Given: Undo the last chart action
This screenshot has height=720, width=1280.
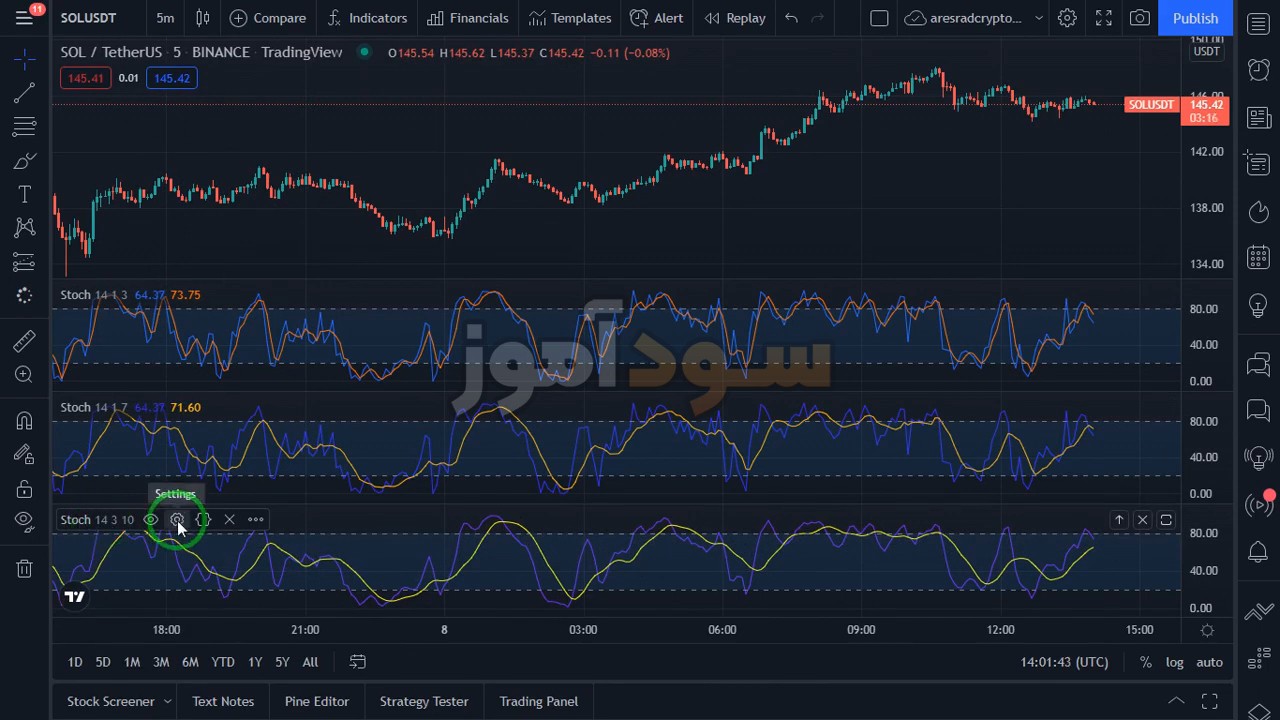Looking at the screenshot, I should coord(791,18).
